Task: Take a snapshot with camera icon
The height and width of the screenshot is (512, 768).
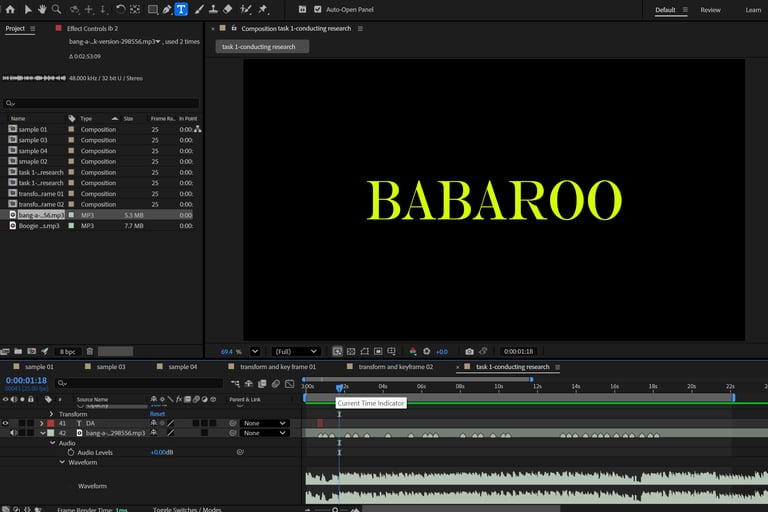Action: (469, 352)
